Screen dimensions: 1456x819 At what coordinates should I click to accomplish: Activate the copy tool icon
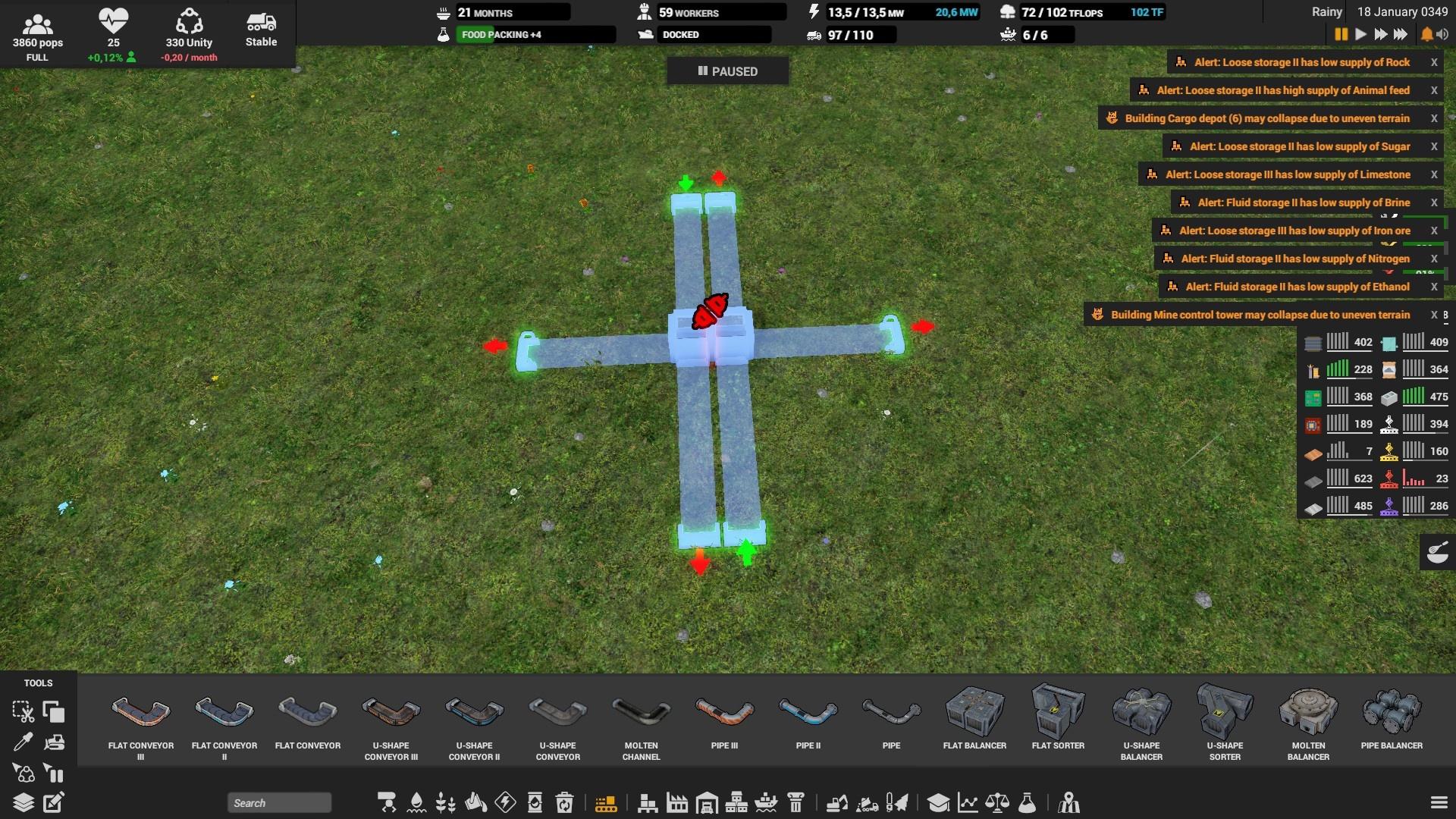54,712
